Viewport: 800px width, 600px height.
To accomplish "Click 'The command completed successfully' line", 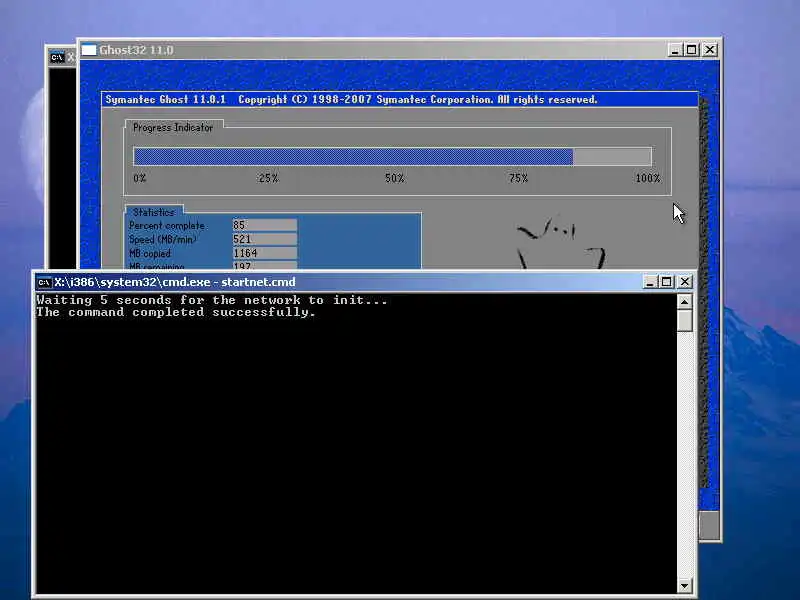I will pyautogui.click(x=176, y=312).
